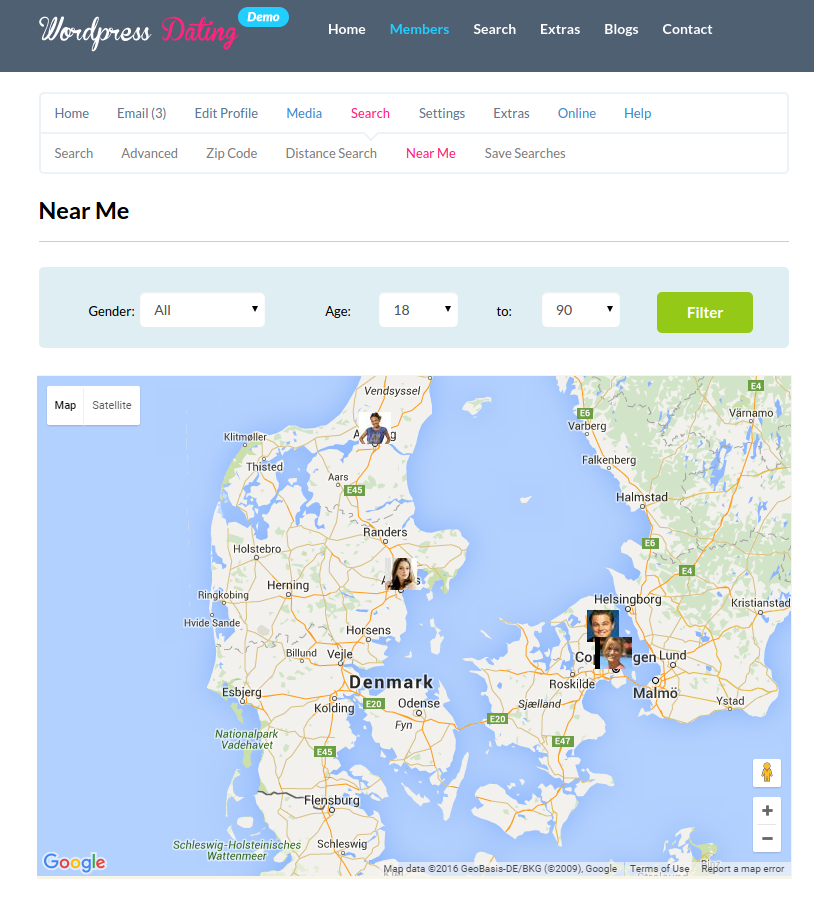814x906 pixels.
Task: Open Email (3) tab
Action: coord(142,113)
